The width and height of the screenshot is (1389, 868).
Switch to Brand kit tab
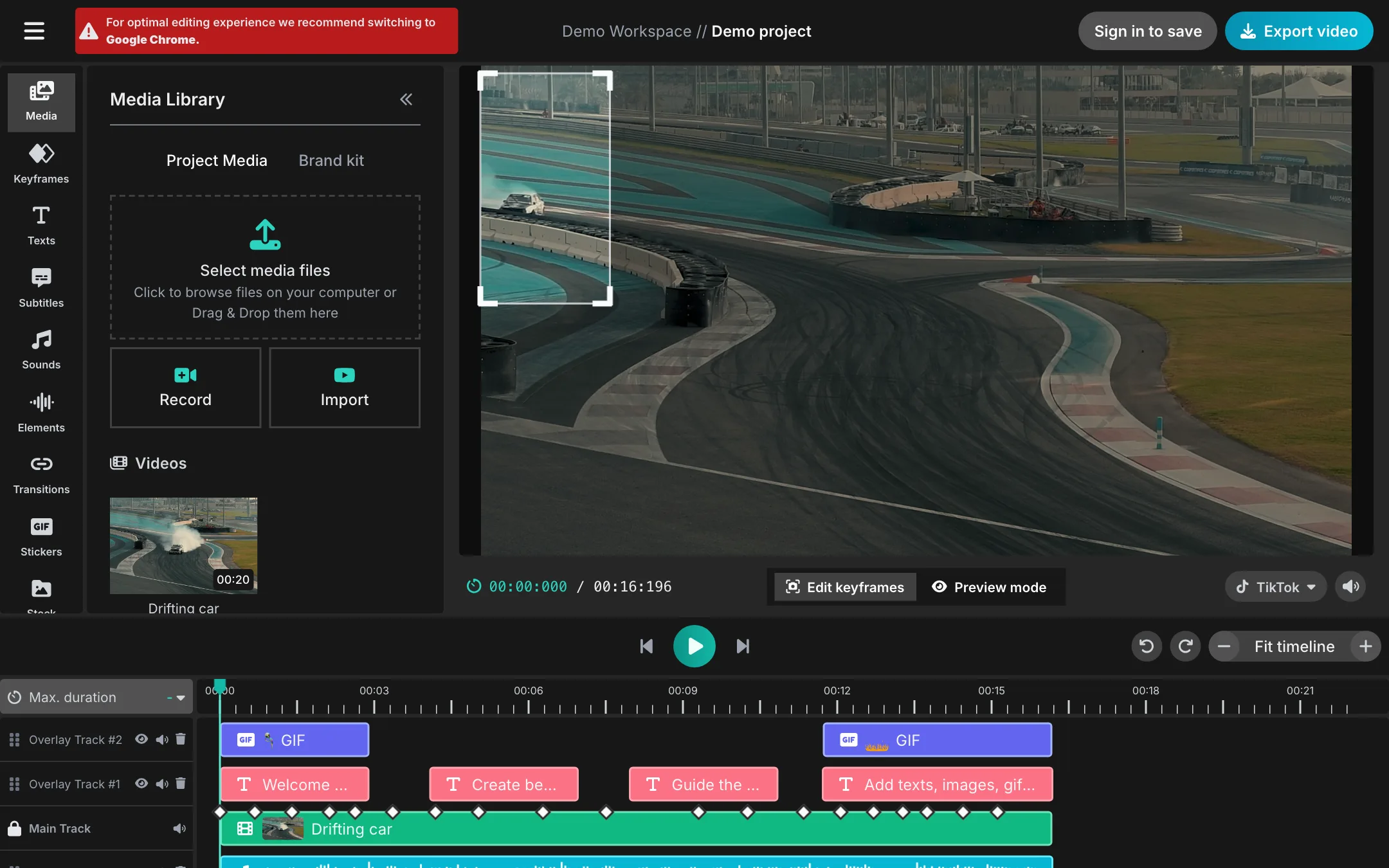click(x=331, y=161)
